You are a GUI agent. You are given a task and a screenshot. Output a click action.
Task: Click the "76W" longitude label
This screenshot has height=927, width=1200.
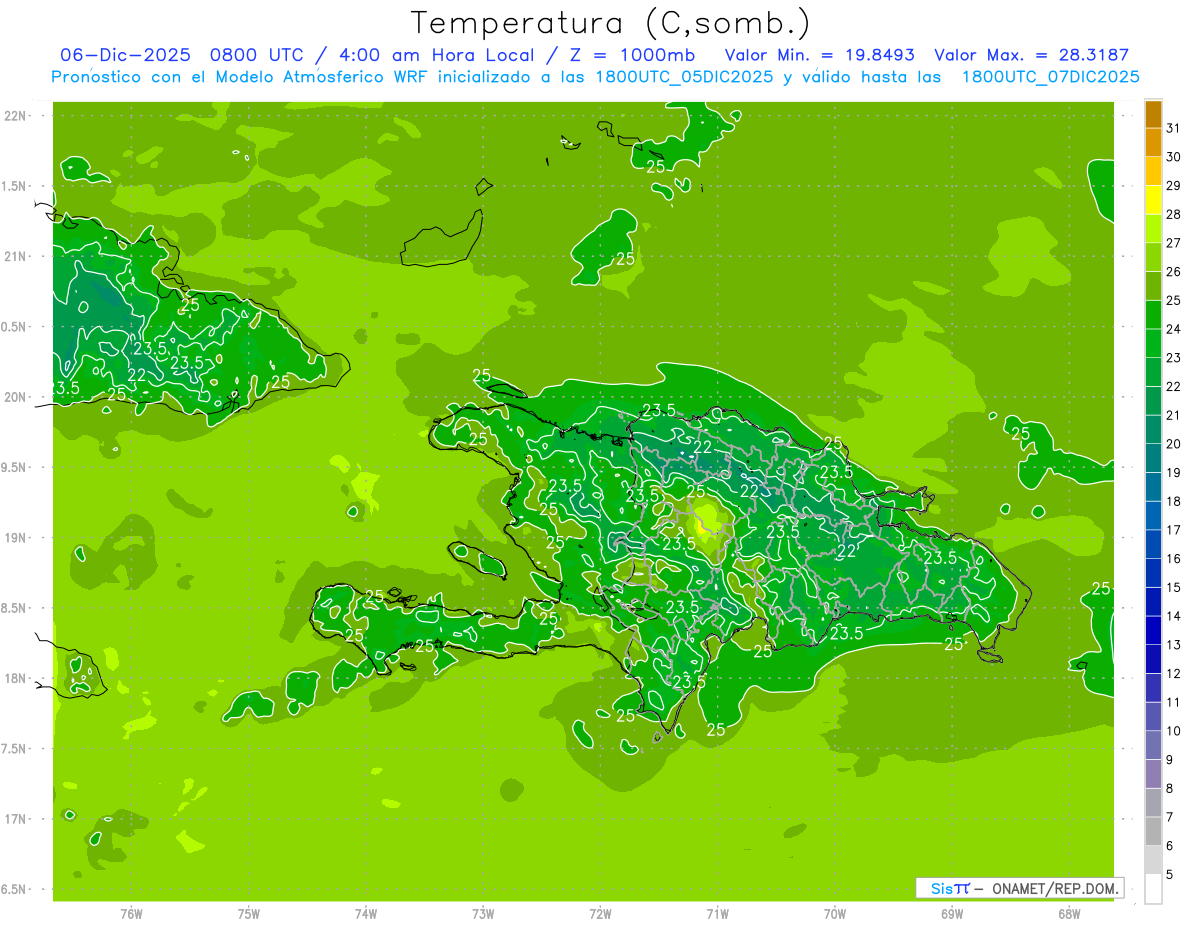131,914
